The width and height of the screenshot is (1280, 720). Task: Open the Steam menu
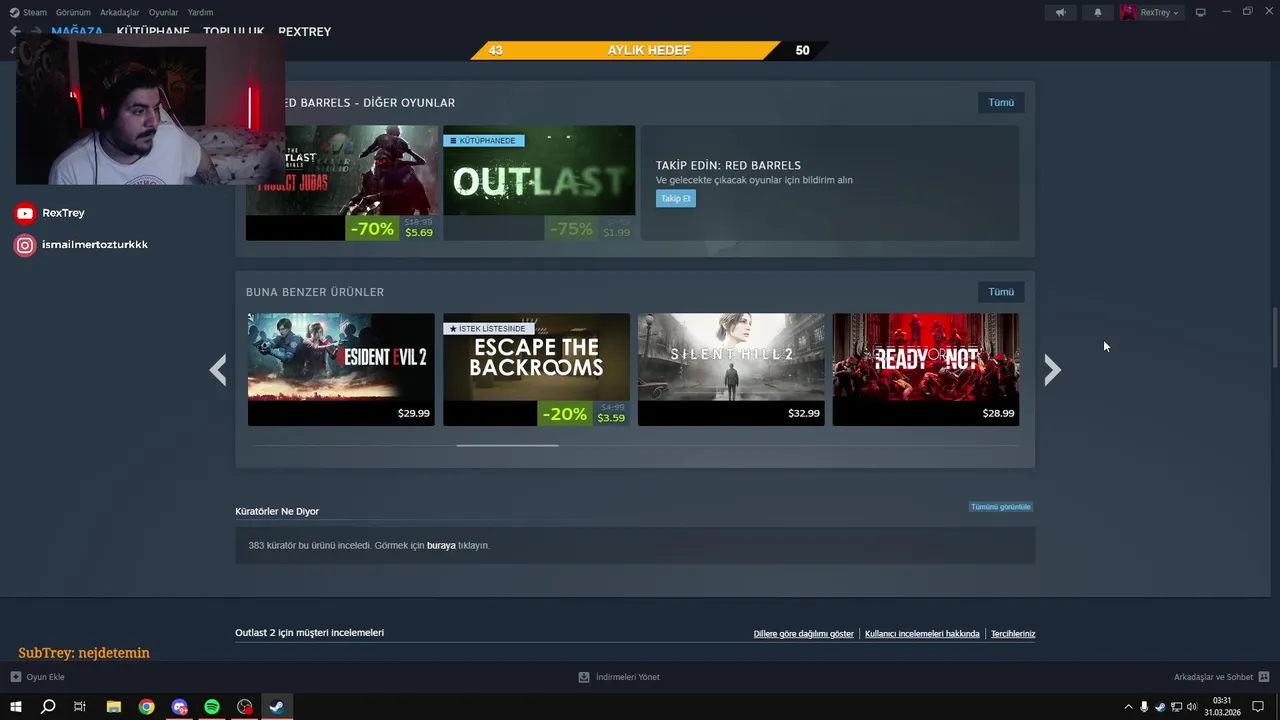point(28,13)
